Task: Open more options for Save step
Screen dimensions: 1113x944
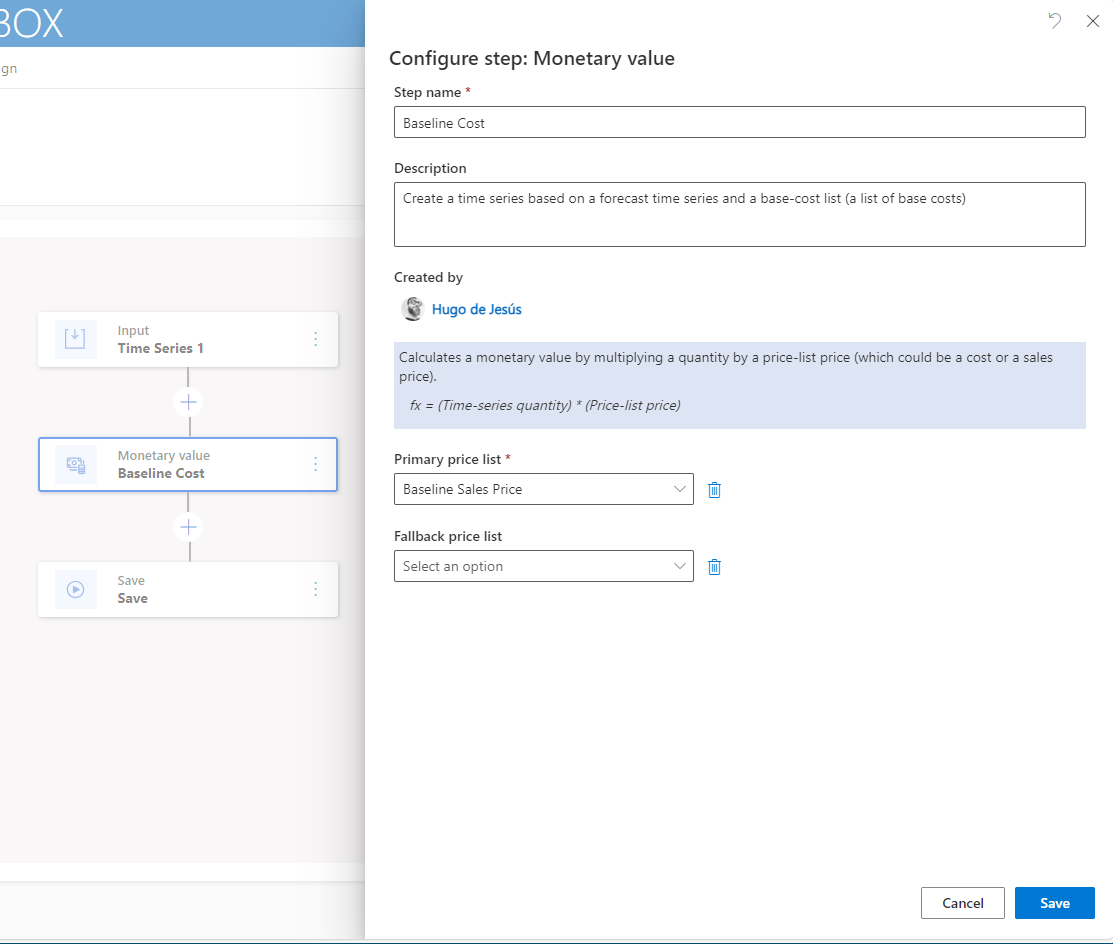Action: (316, 589)
